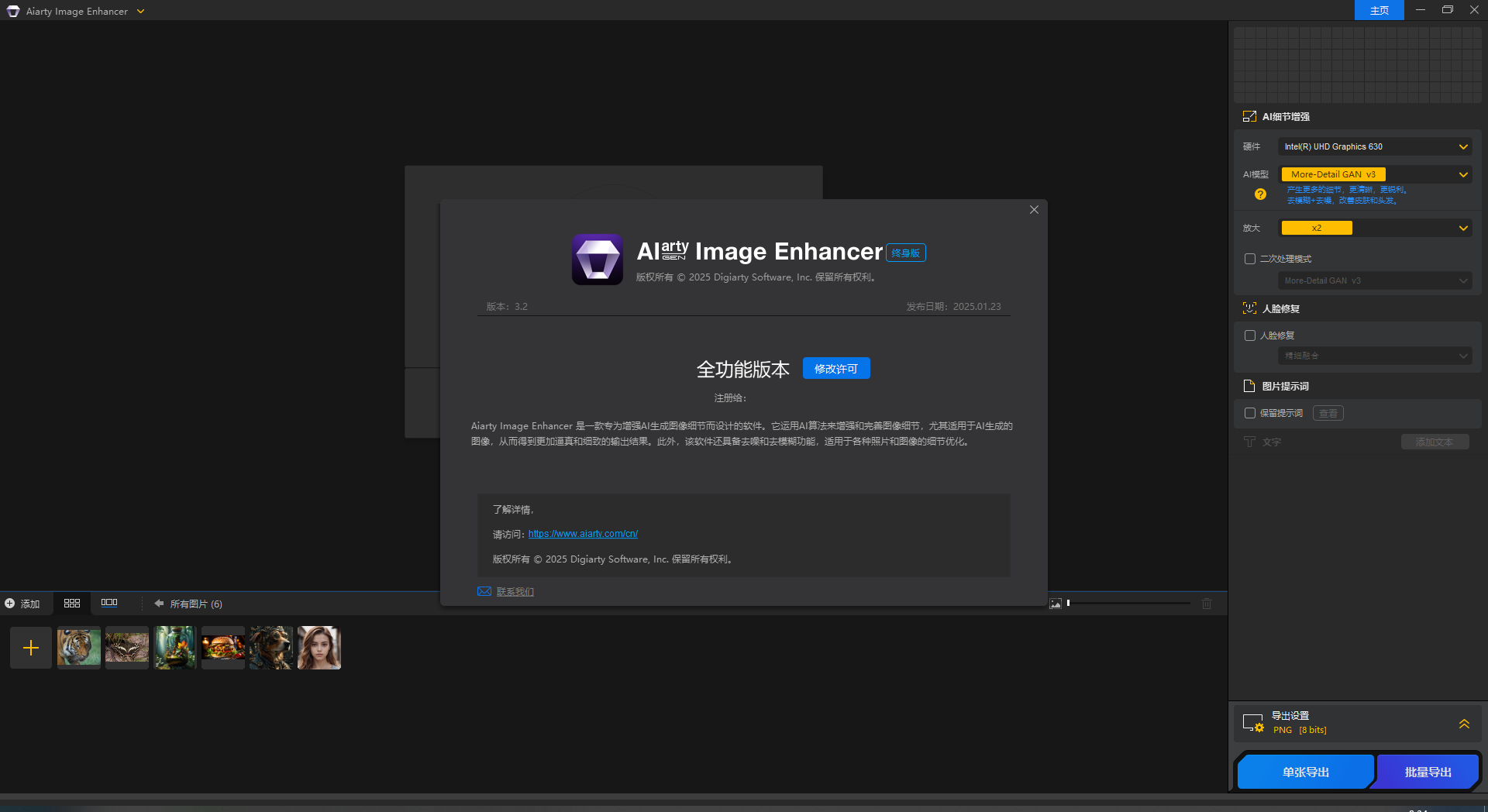Viewport: 1488px width, 812px height.
Task: Select the butterfly thumbnail
Action: [127, 648]
